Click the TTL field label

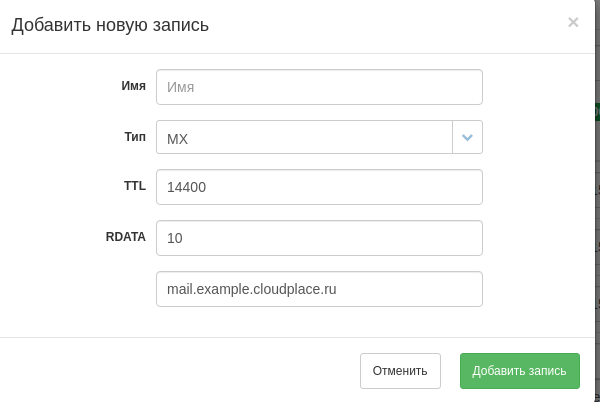pos(135,186)
